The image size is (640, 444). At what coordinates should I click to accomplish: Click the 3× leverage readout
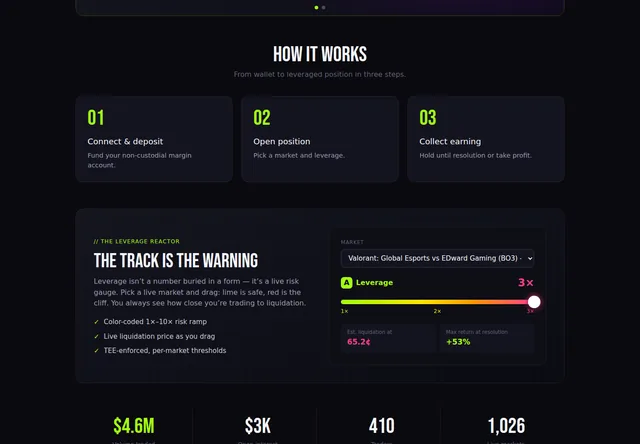[526, 282]
